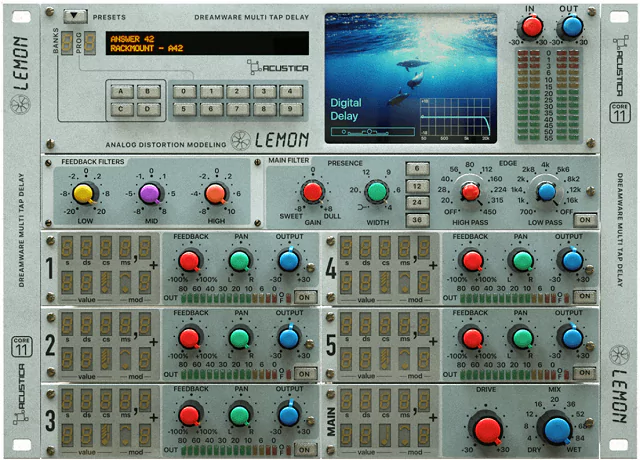Click tap 2 blue OUTPUT knob
Viewport: 640px width, 460px height.
point(289,337)
